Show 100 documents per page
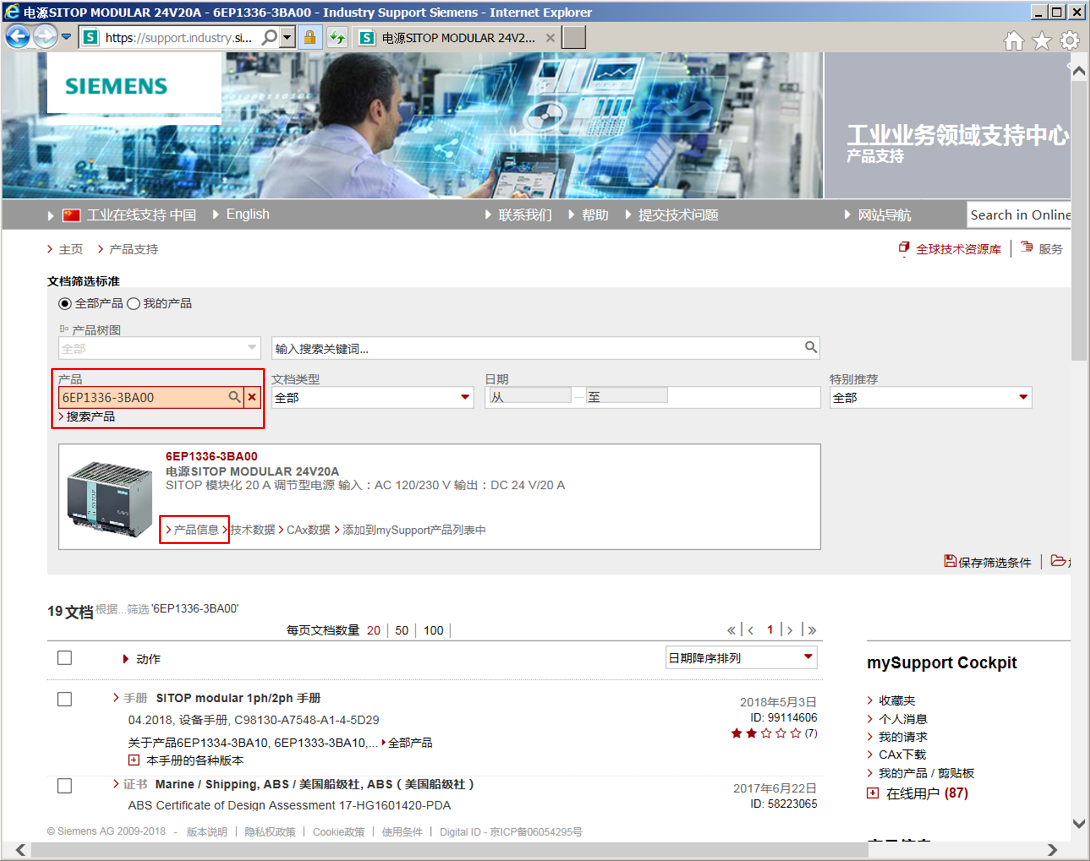 point(434,630)
